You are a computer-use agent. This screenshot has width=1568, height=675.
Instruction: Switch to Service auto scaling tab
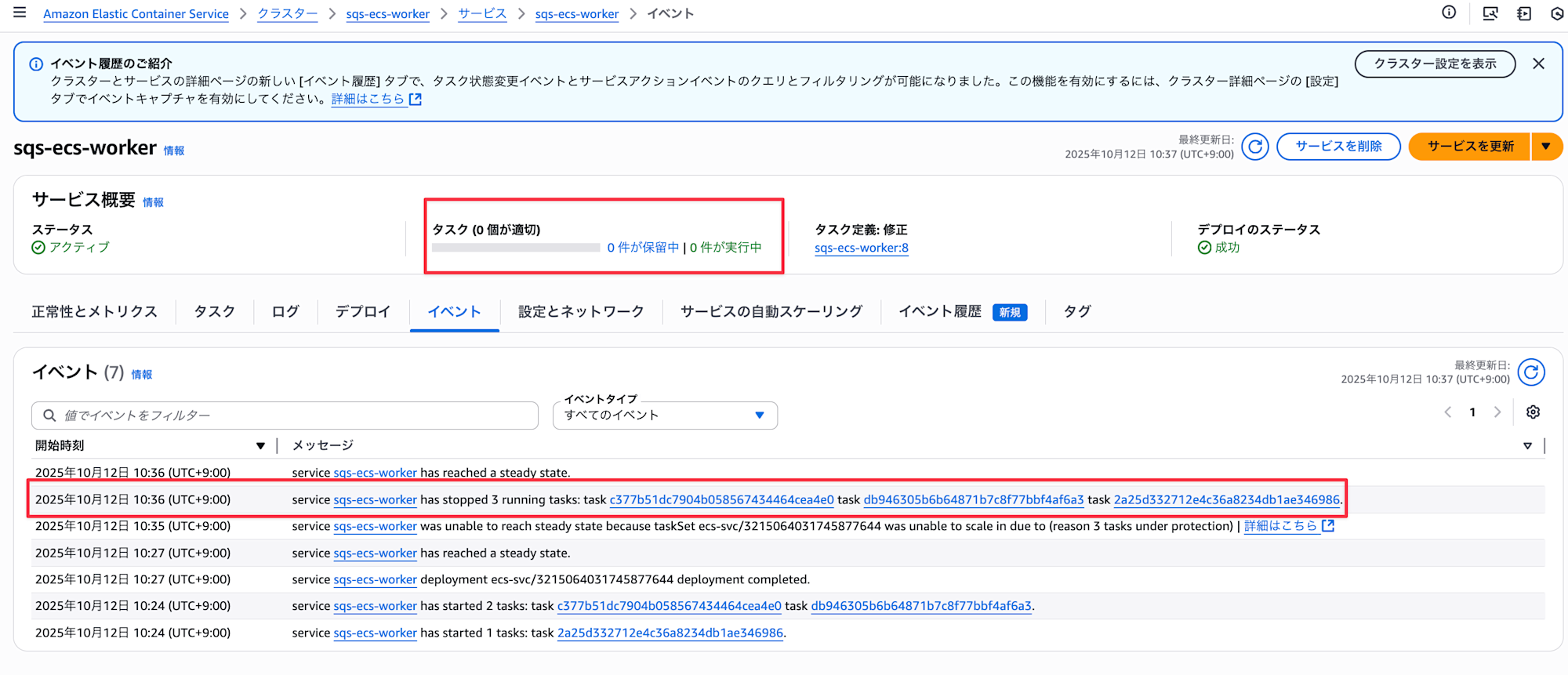tap(771, 312)
